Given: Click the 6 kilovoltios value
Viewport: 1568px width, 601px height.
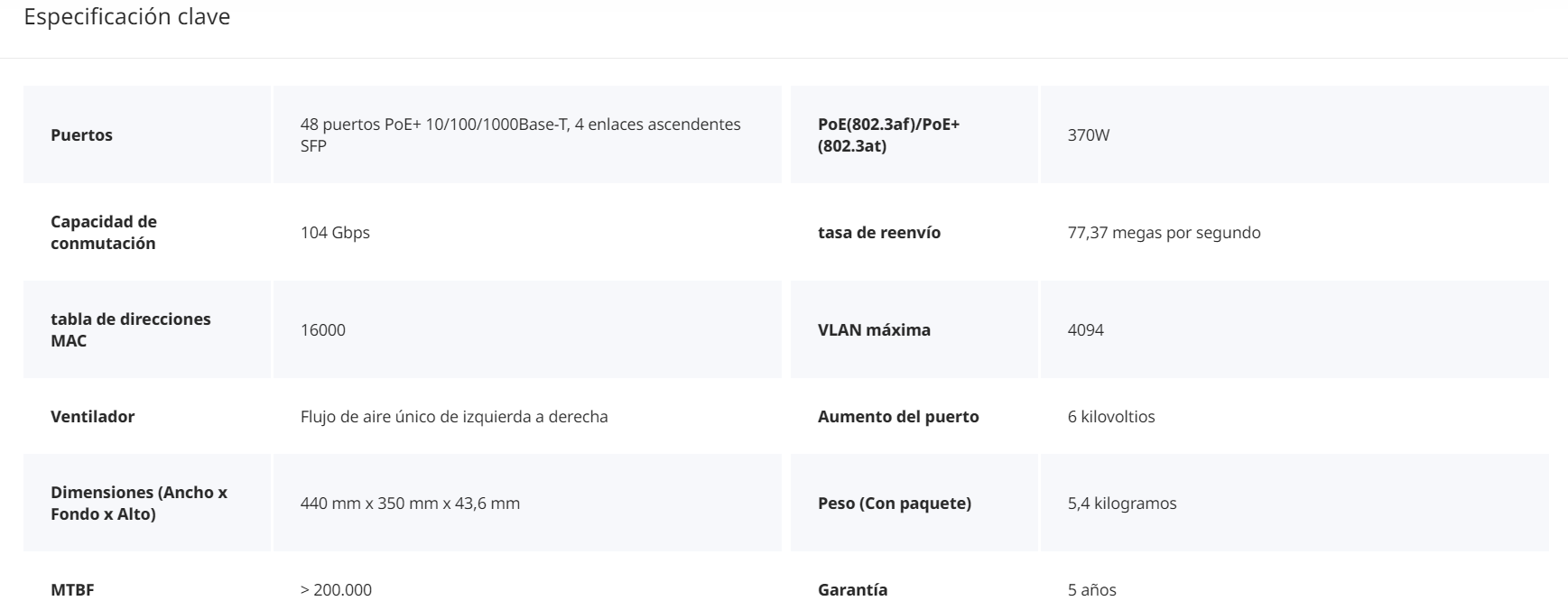Looking at the screenshot, I should [x=1110, y=417].
